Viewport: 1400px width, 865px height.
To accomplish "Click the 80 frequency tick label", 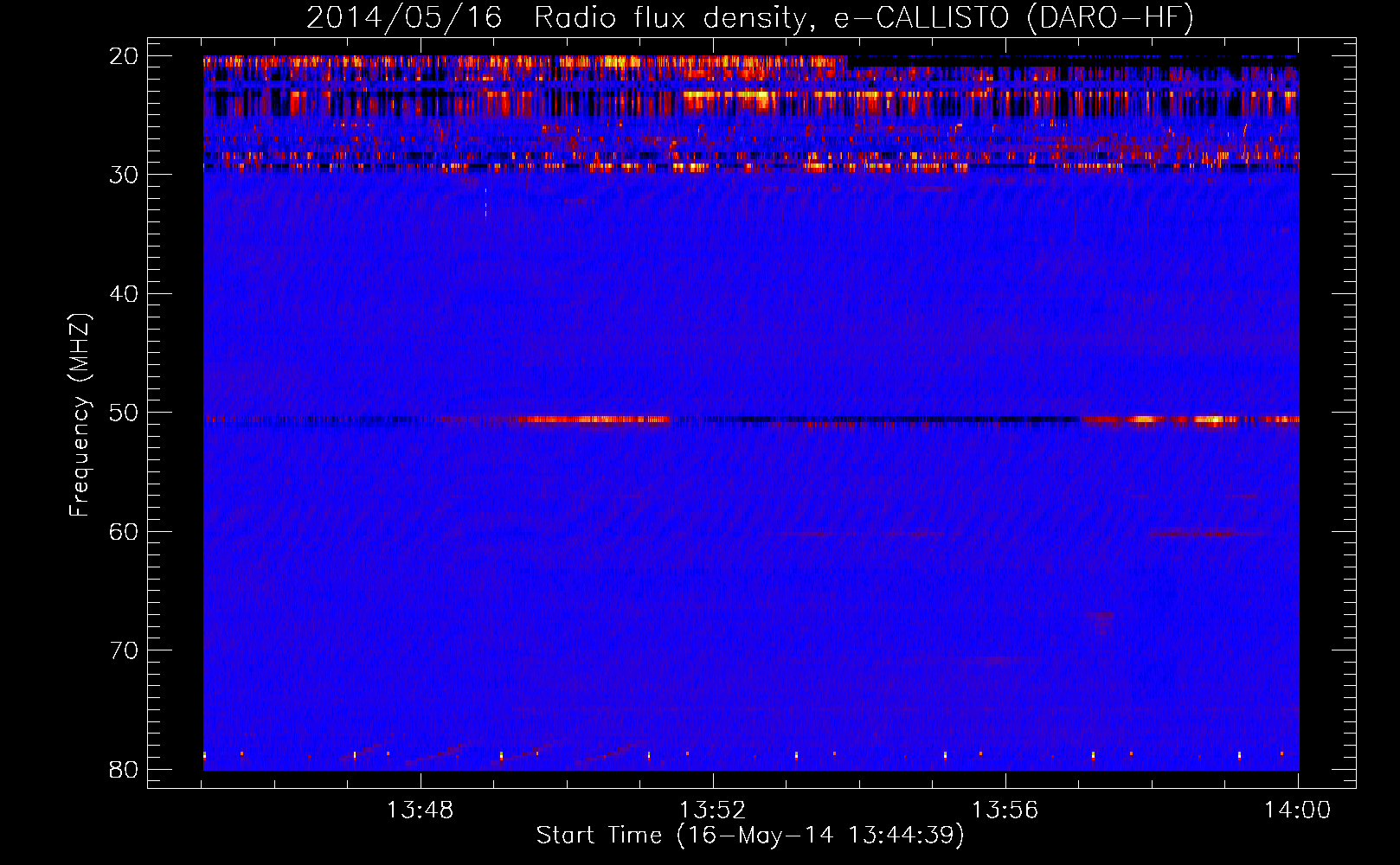I will point(124,769).
